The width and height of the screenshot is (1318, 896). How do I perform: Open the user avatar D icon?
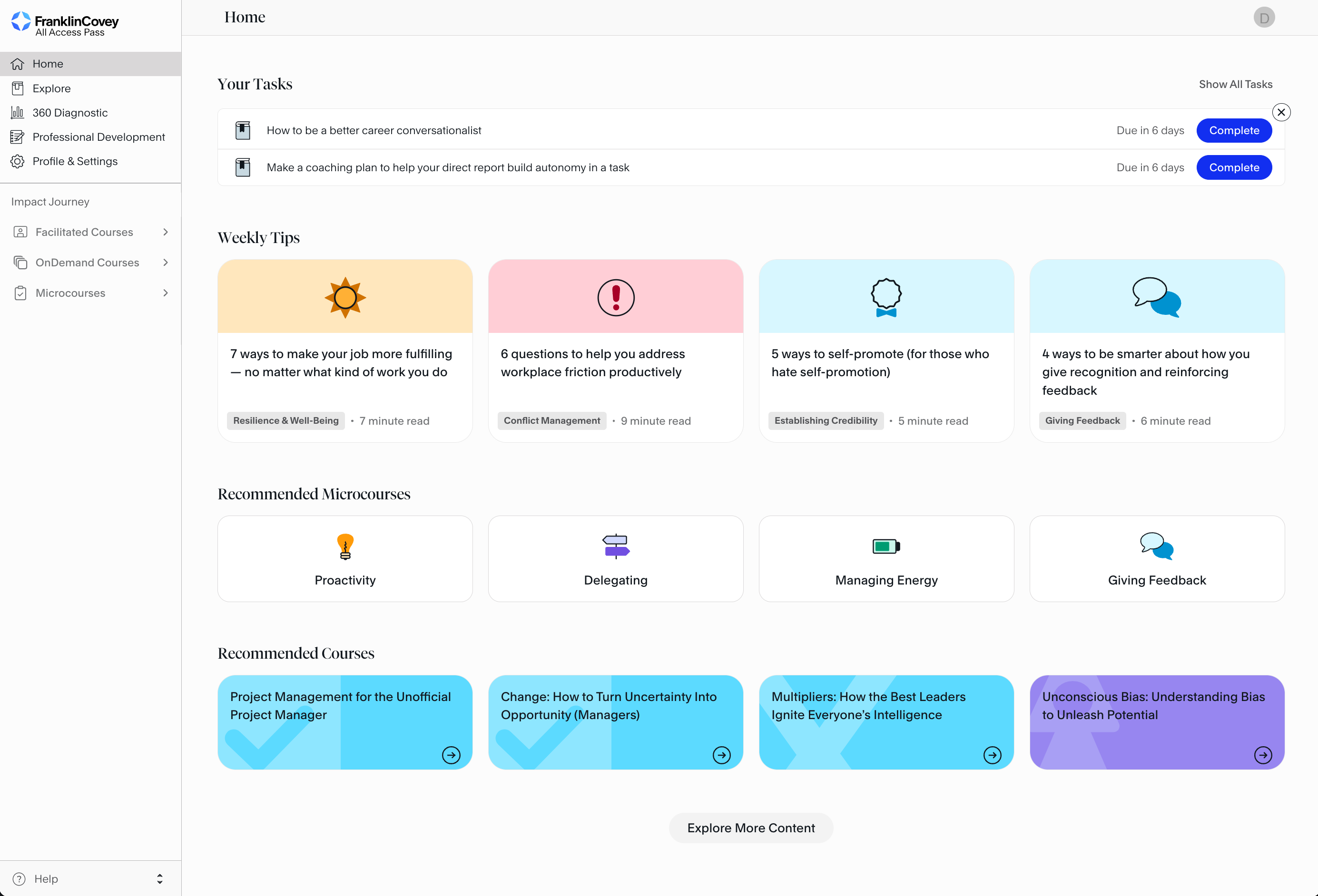1264,18
